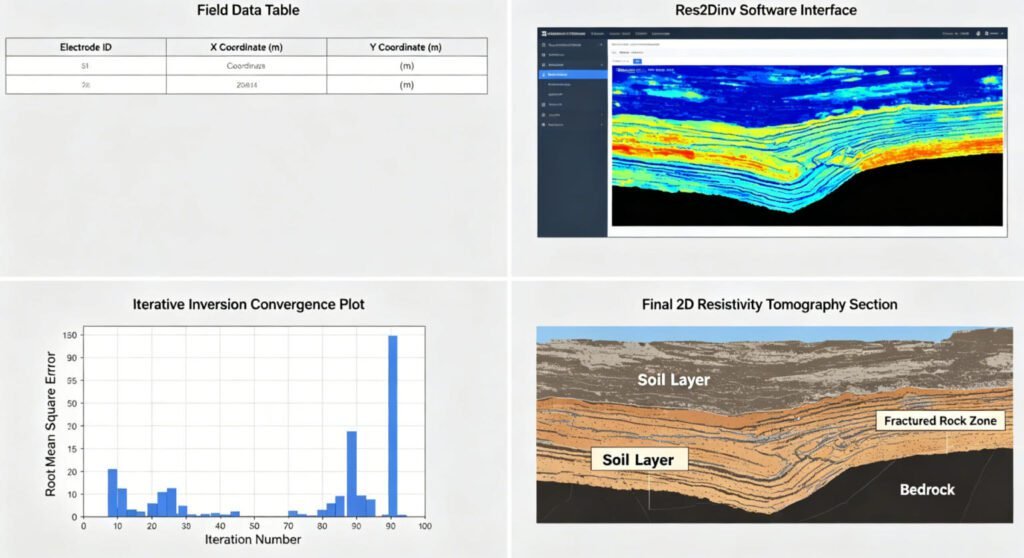This screenshot has width=1024, height=558.
Task: Click the Res2Dinv logo icon in top bar
Action: 544,33
